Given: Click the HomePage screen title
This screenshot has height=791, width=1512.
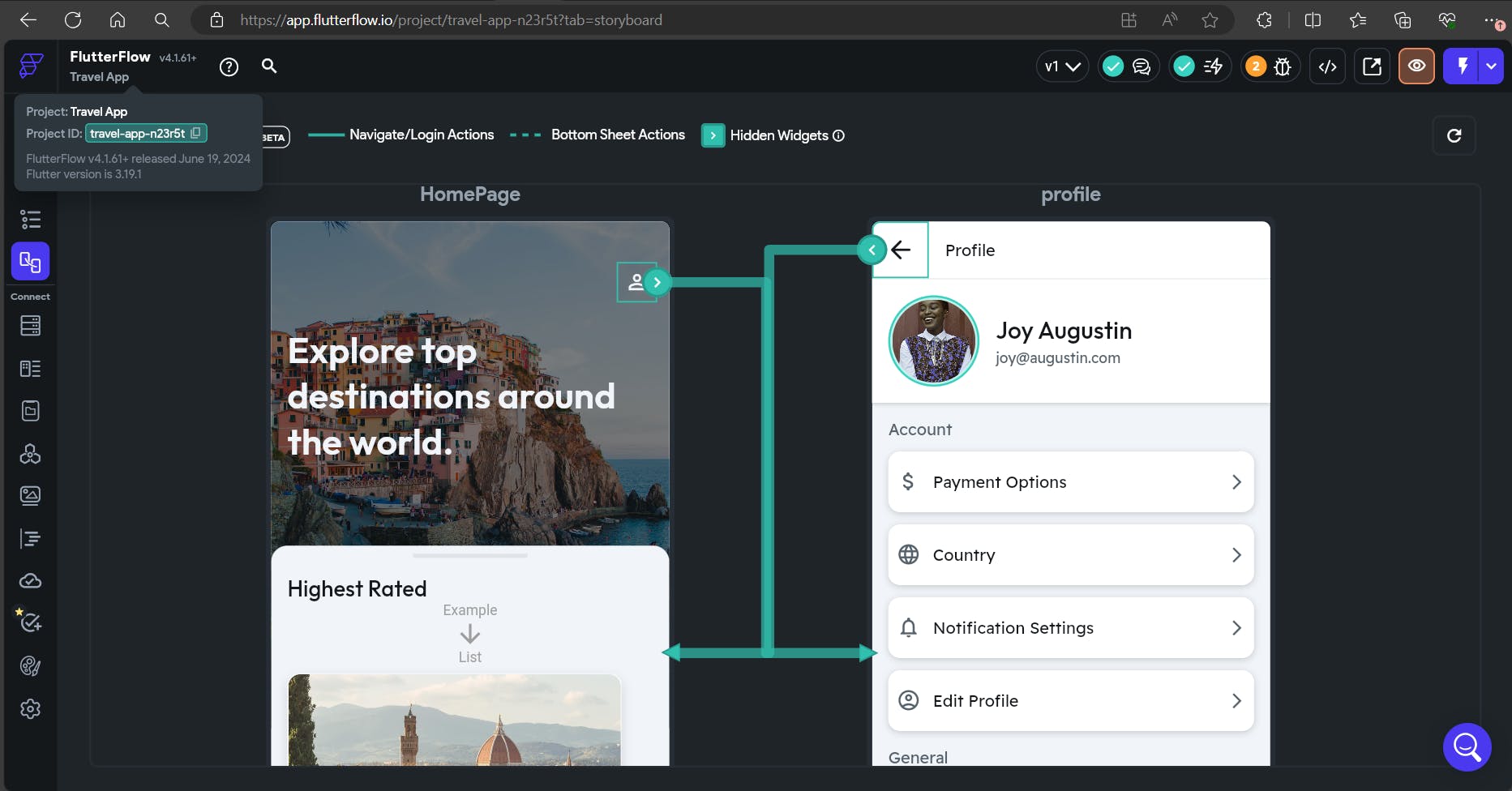Looking at the screenshot, I should 470,195.
